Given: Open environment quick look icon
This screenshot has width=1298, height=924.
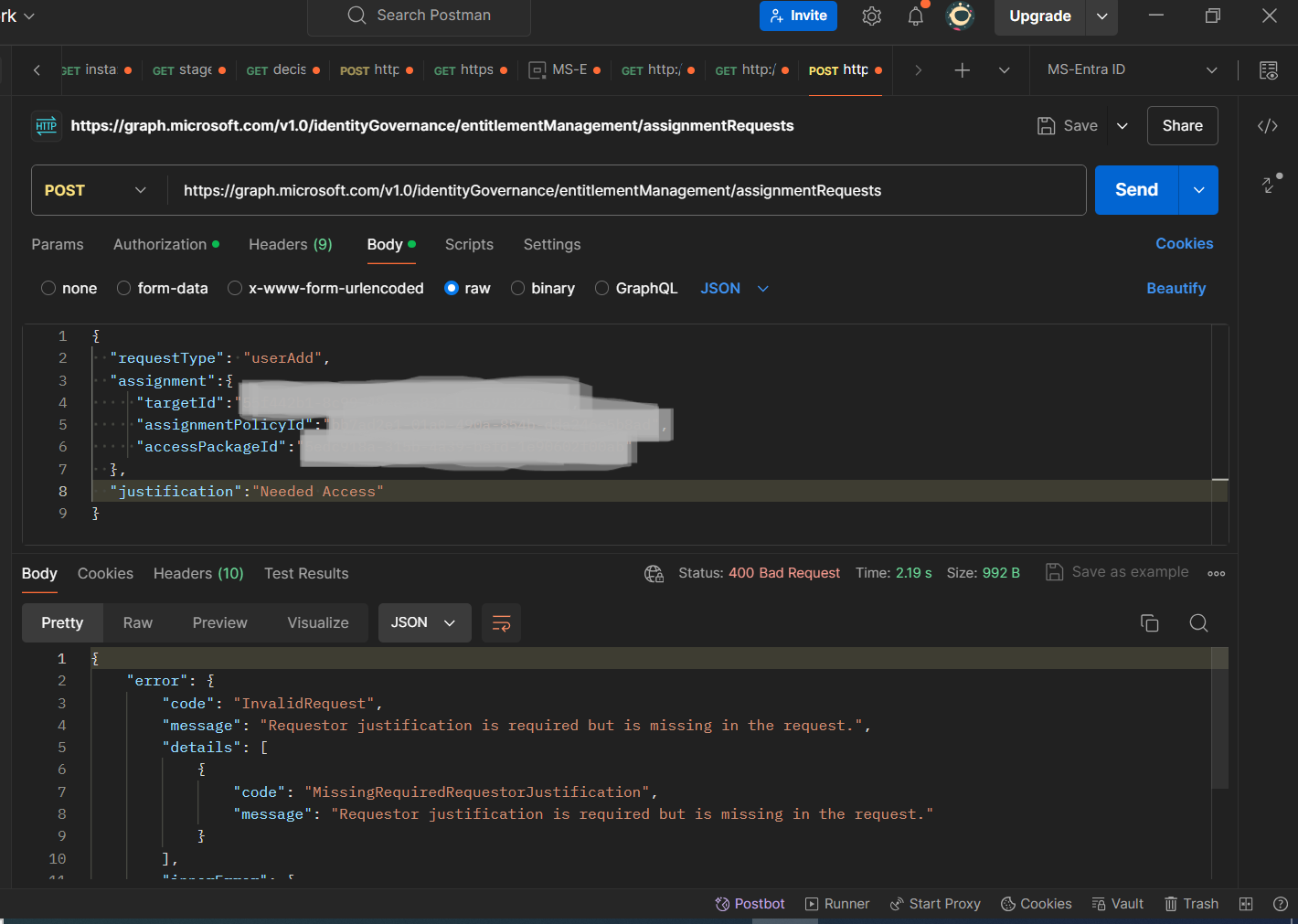Looking at the screenshot, I should [x=1268, y=70].
